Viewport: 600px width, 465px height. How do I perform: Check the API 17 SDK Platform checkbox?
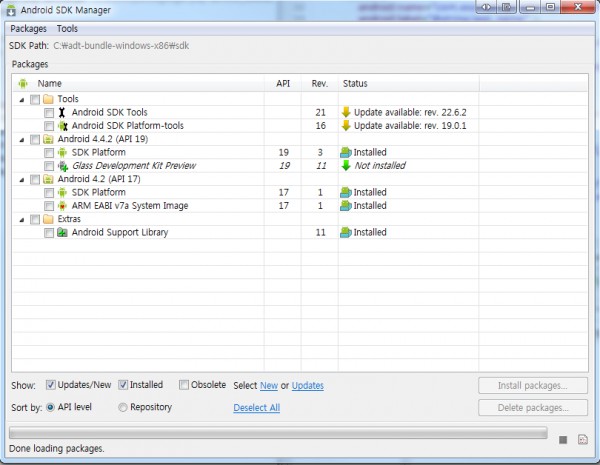click(x=49, y=193)
